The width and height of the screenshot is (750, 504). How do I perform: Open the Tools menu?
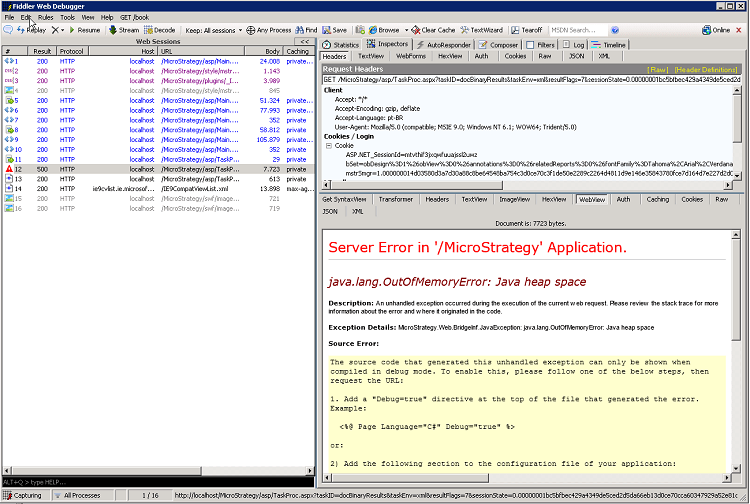click(x=67, y=17)
